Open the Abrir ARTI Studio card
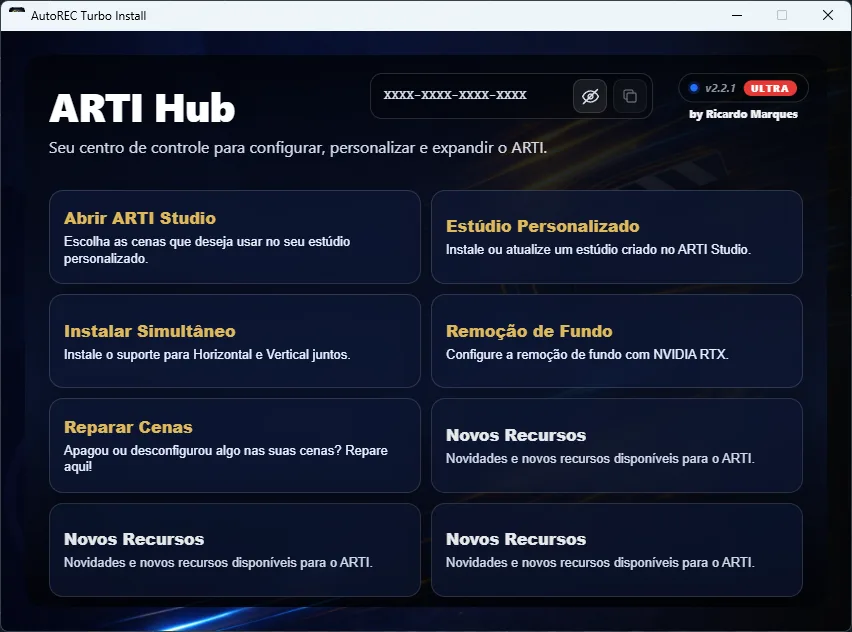Screen dimensions: 852x632 (235, 237)
